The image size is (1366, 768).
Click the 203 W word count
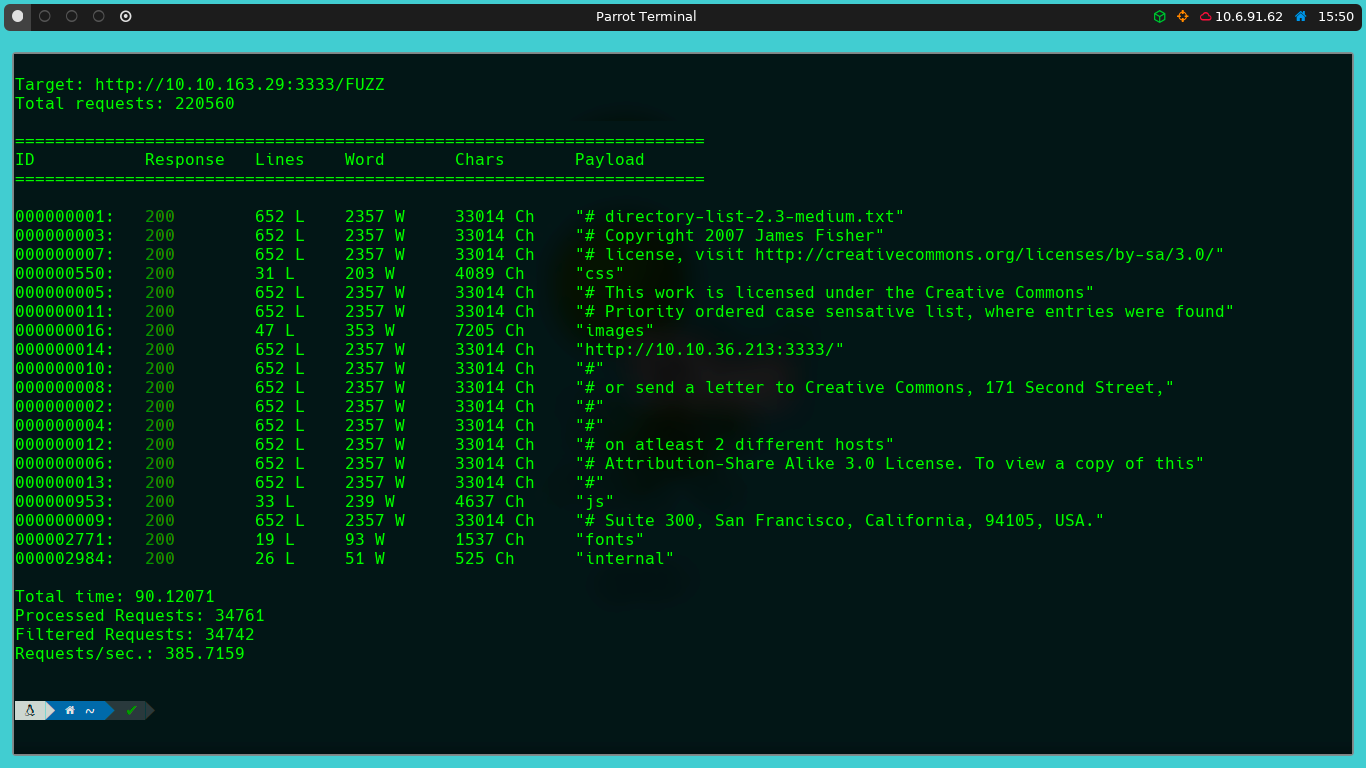(370, 274)
